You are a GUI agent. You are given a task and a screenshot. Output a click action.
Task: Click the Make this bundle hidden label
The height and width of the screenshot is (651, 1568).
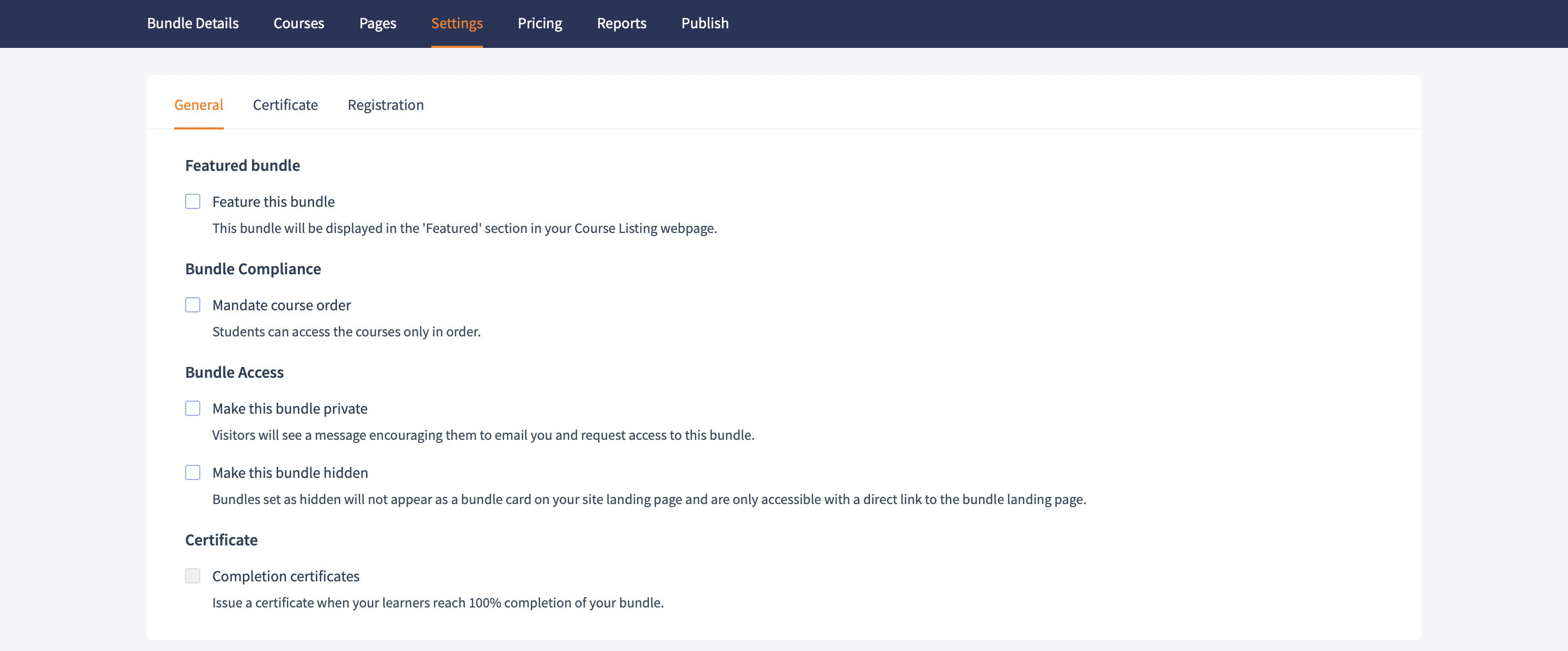pos(290,474)
